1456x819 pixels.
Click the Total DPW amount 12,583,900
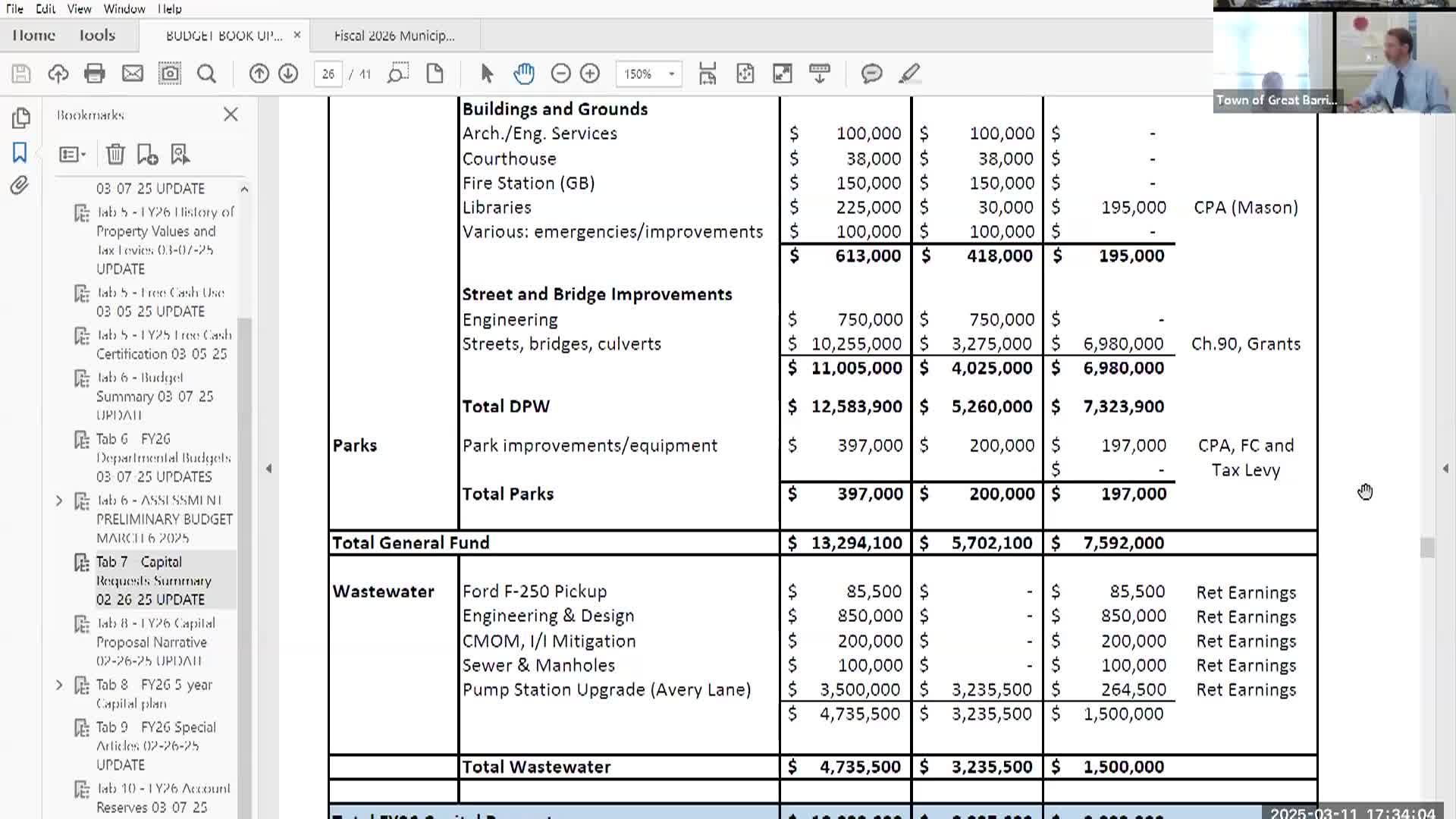tap(856, 406)
